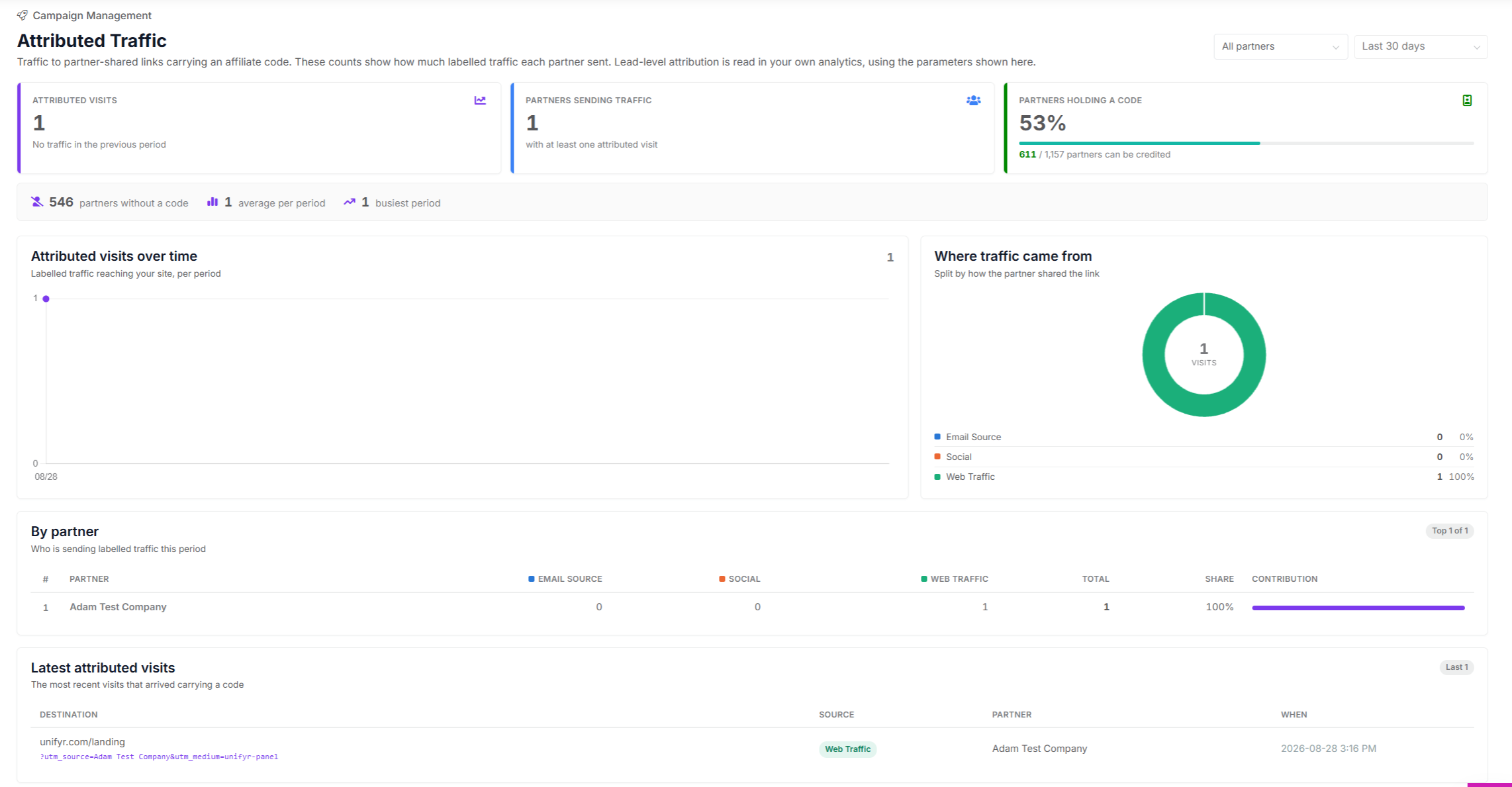
Task: Select the Social legend label
Action: [959, 457]
